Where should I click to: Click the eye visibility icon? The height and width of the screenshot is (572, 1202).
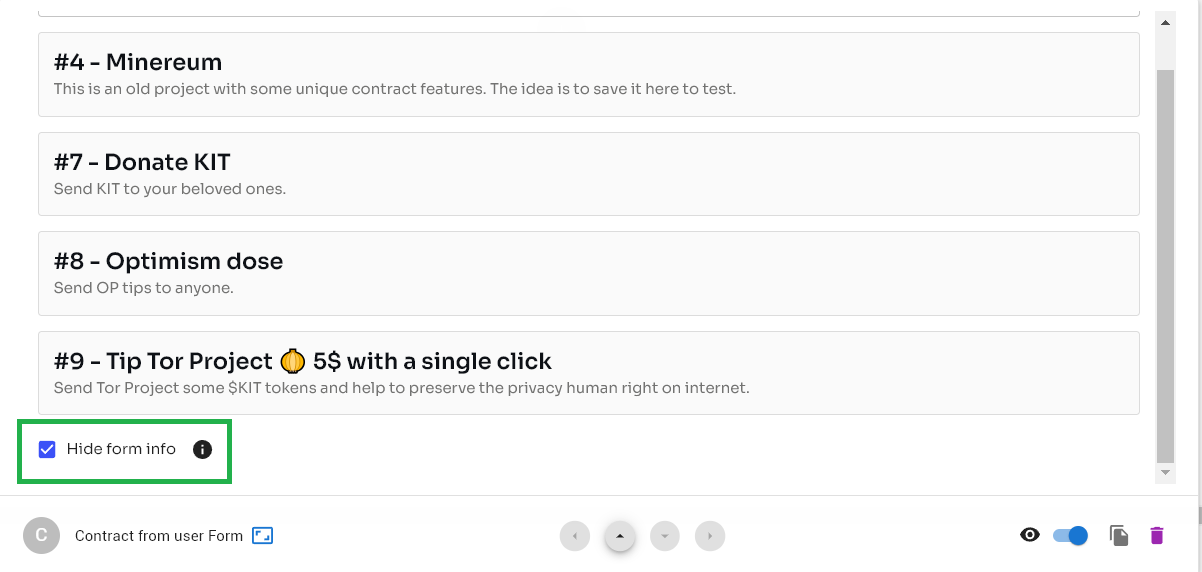[x=1029, y=536]
